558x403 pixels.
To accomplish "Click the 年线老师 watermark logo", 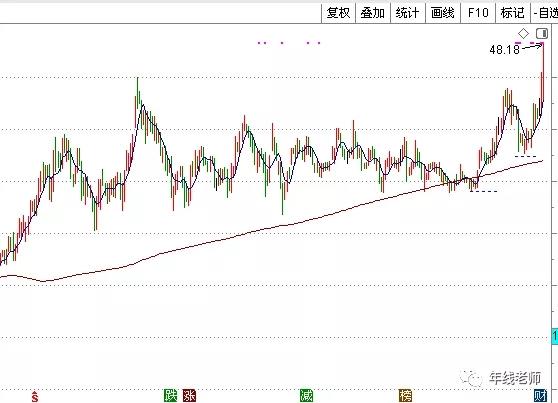I will (x=500, y=378).
